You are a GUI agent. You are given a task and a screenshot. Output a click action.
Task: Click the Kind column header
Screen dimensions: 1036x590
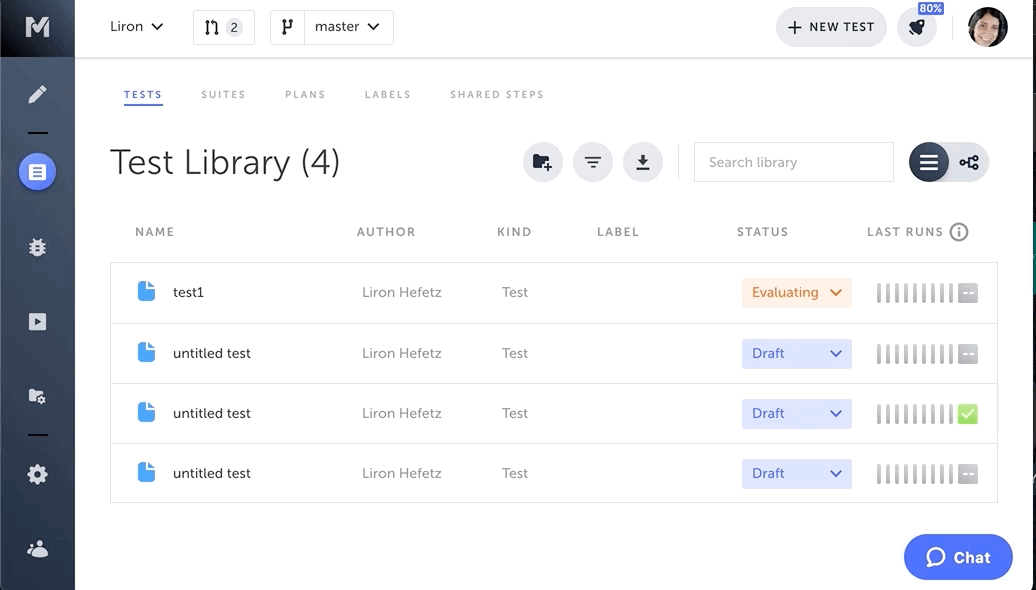514,232
